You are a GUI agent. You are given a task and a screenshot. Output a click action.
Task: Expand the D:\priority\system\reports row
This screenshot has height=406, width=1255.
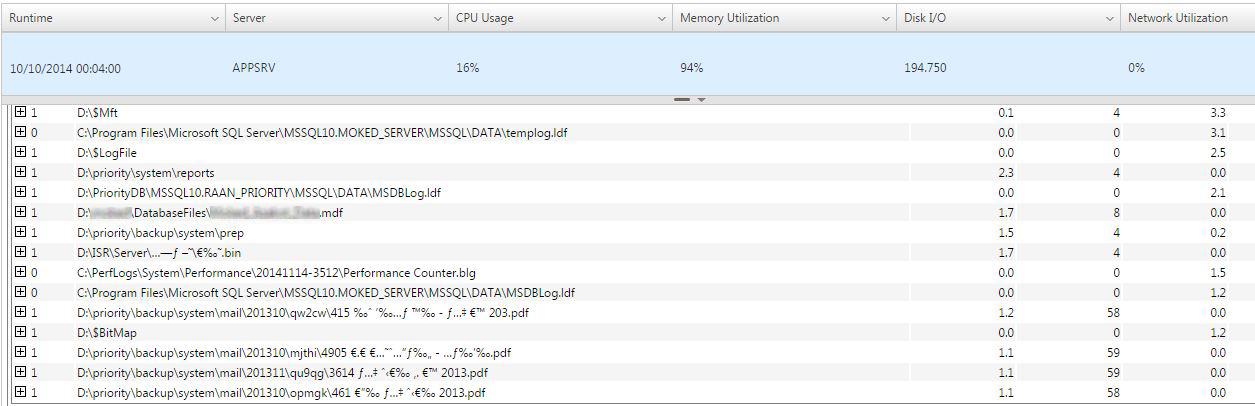coord(20,173)
